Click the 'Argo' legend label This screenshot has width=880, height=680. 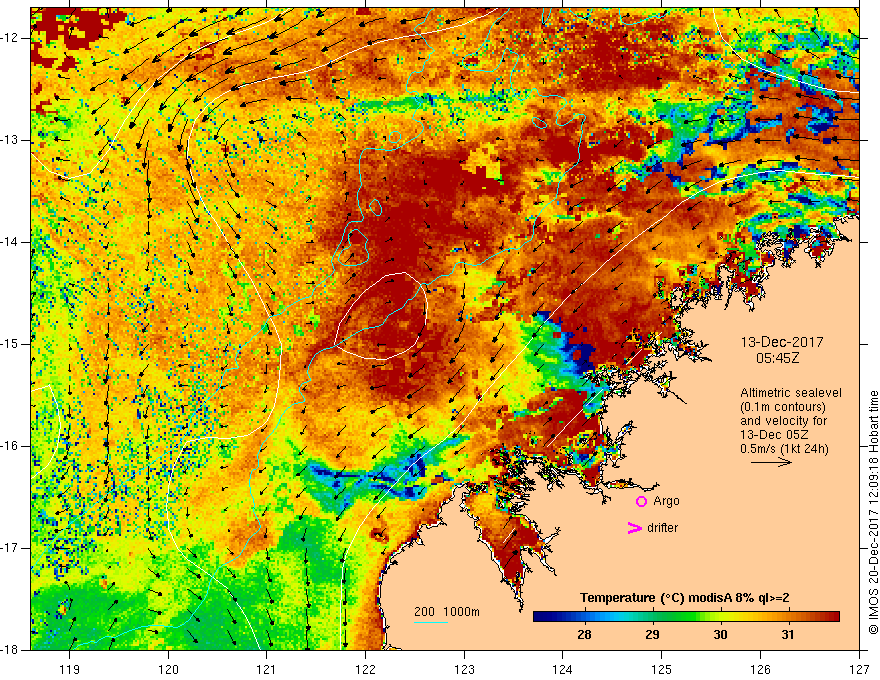(x=666, y=501)
